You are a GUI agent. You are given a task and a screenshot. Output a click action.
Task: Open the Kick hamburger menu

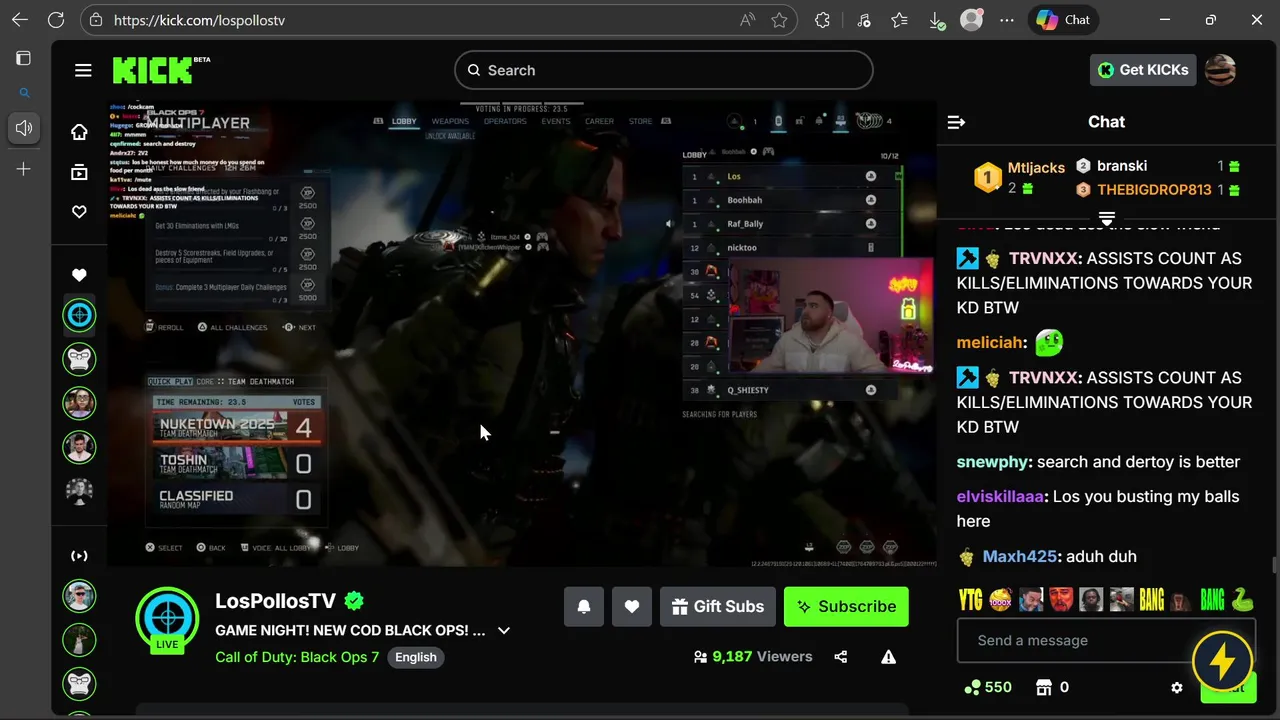click(x=83, y=70)
